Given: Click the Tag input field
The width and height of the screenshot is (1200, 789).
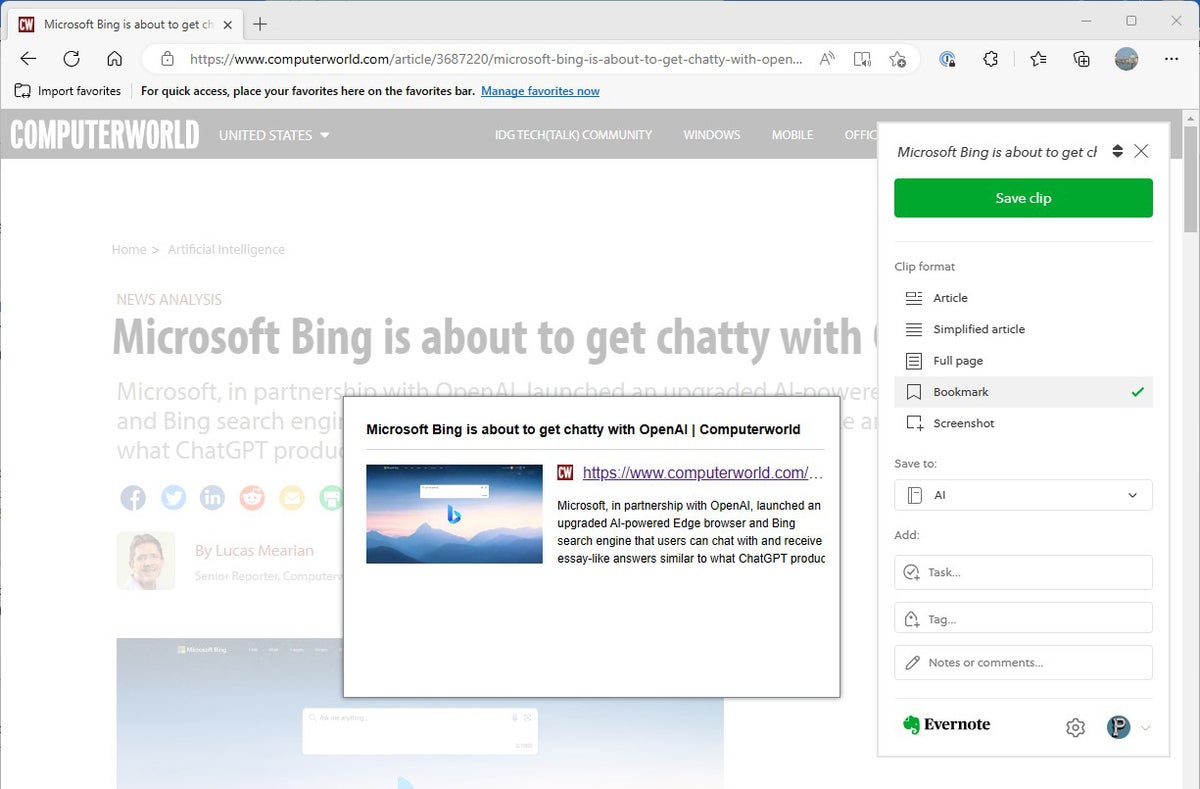Looking at the screenshot, I should (x=1023, y=619).
